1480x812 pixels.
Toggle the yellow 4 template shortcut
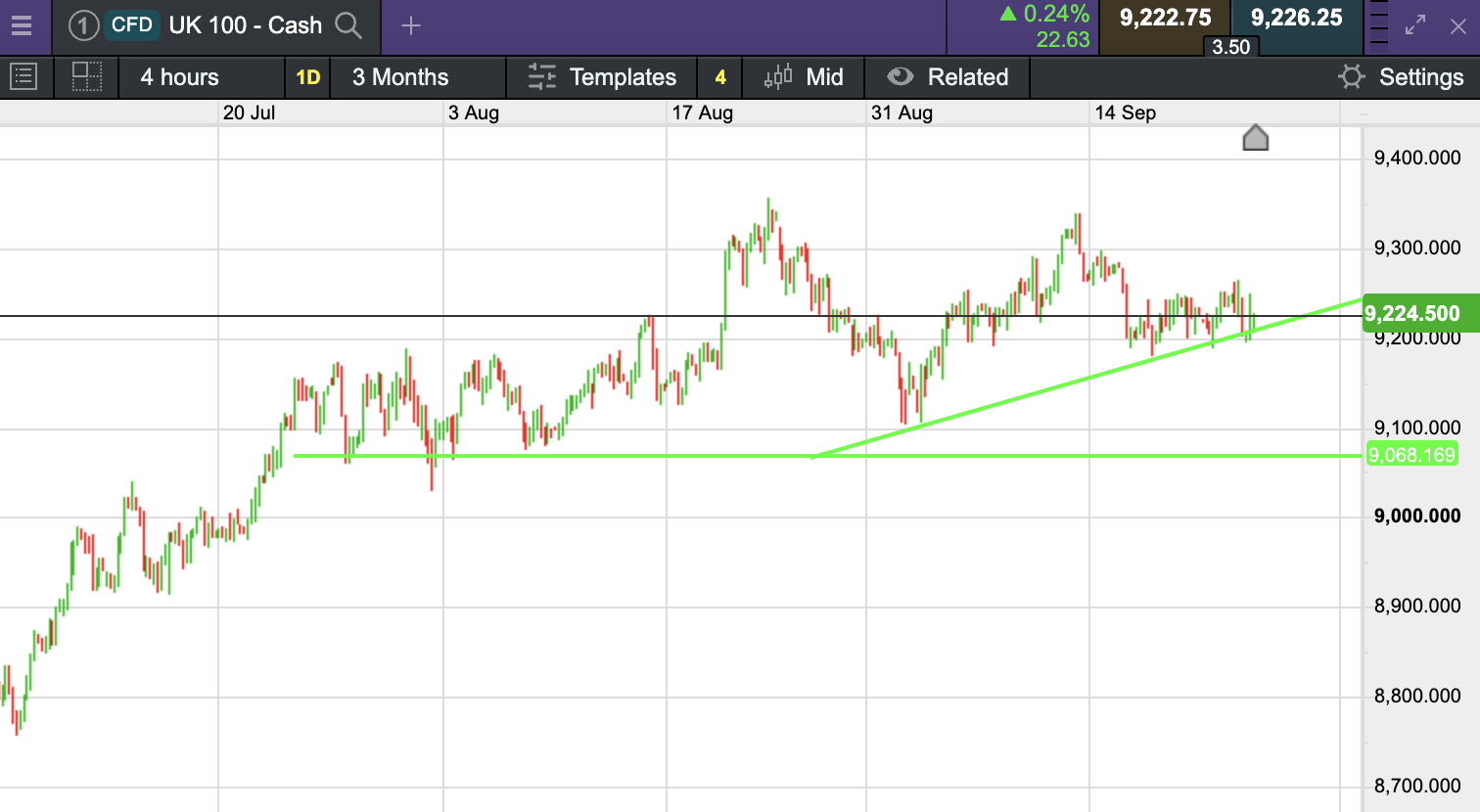pos(720,77)
